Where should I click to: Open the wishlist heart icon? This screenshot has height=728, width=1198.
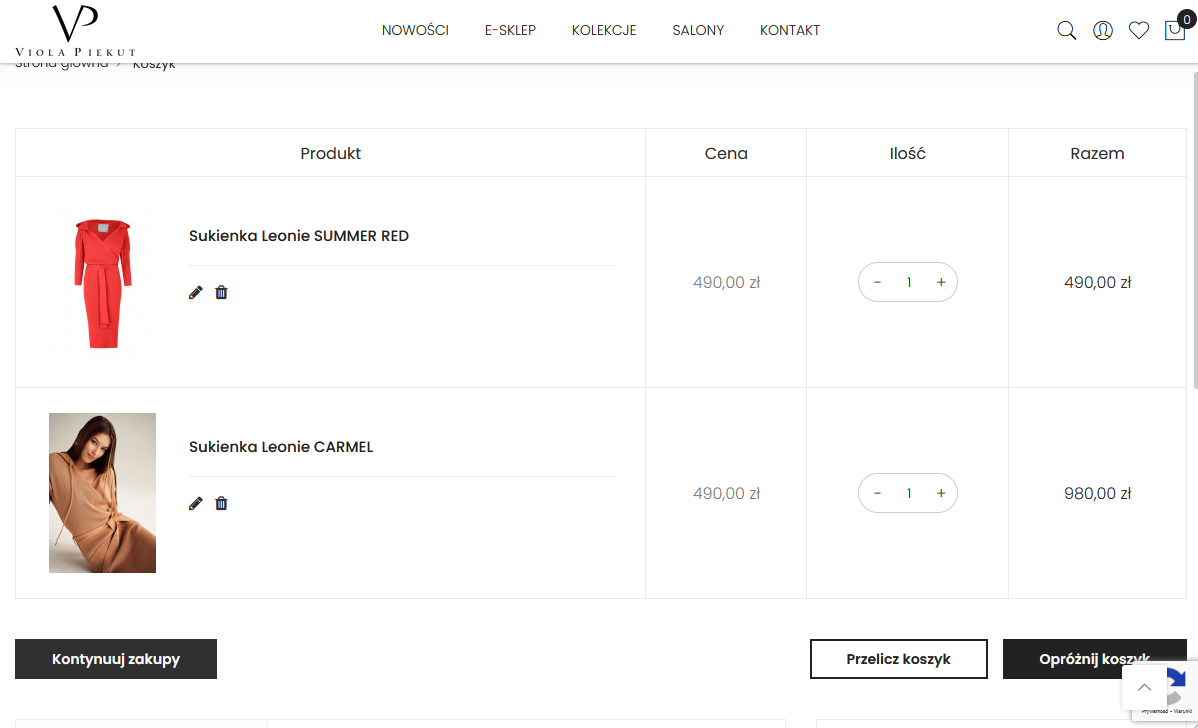(x=1139, y=31)
